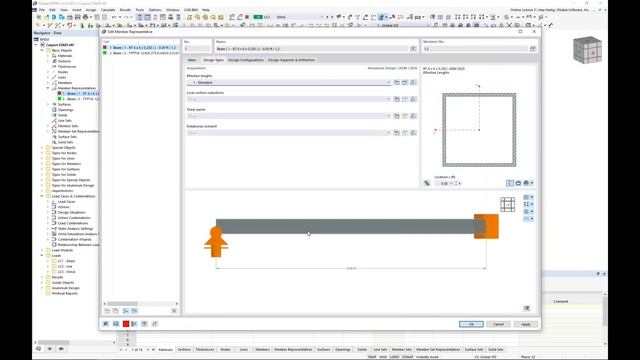Screen dimensions: 640x360
Task: Click the Name input field
Action: [312, 49]
